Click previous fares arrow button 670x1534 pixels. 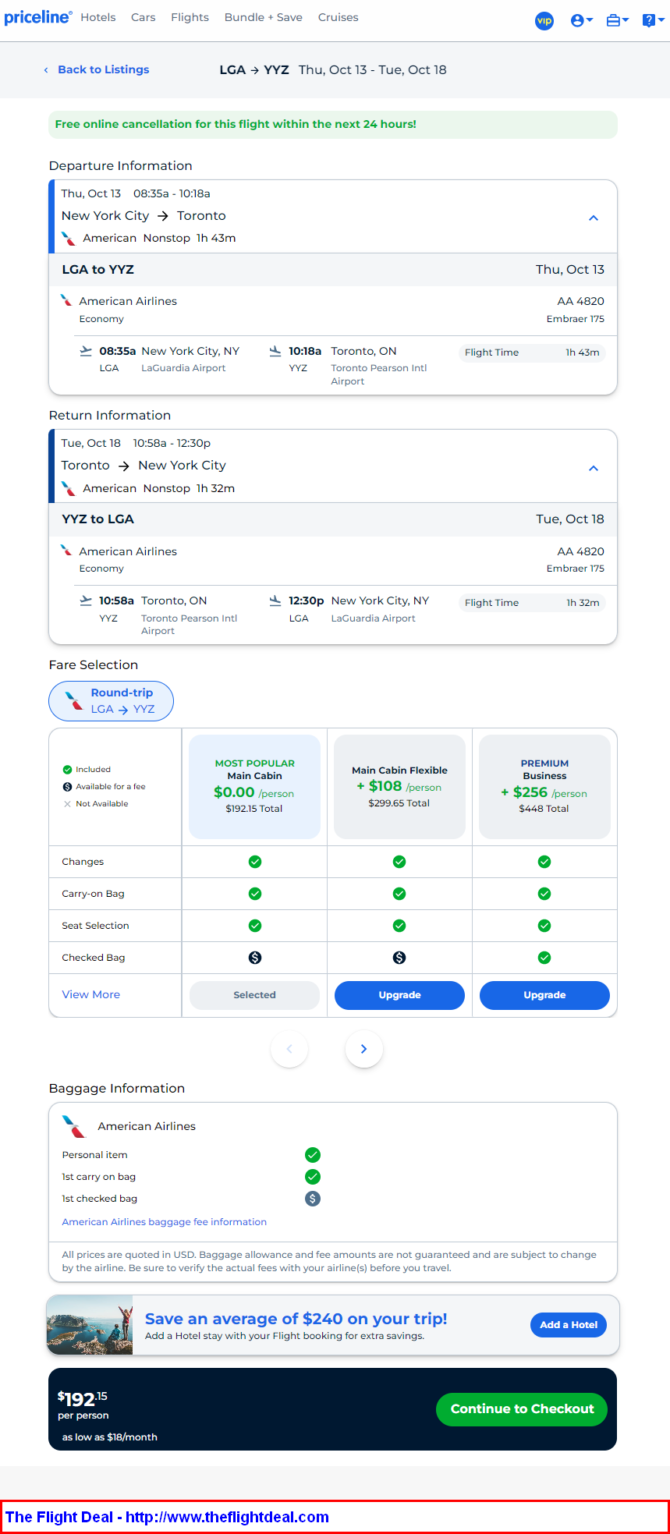click(289, 1049)
